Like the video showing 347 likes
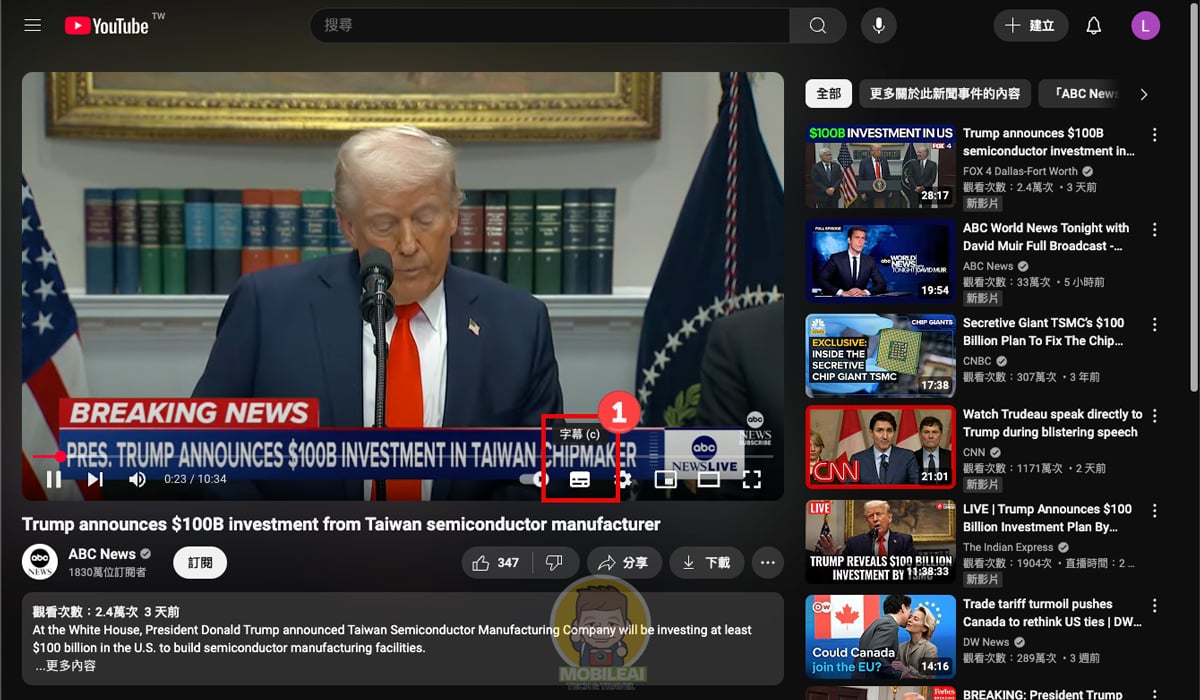Screen dimensions: 1200x700 [x=497, y=563]
